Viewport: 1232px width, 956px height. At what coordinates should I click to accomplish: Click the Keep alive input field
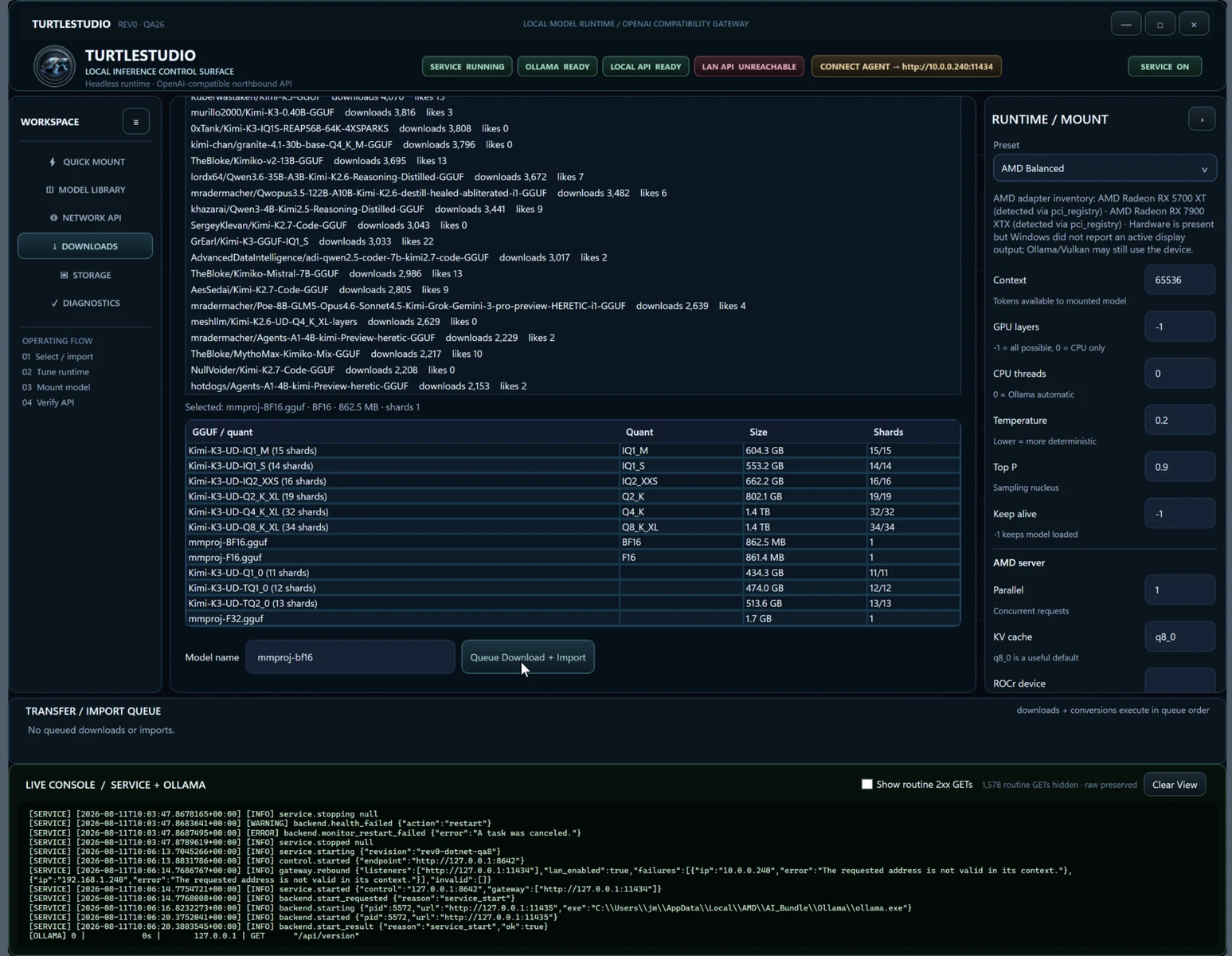[1179, 514]
